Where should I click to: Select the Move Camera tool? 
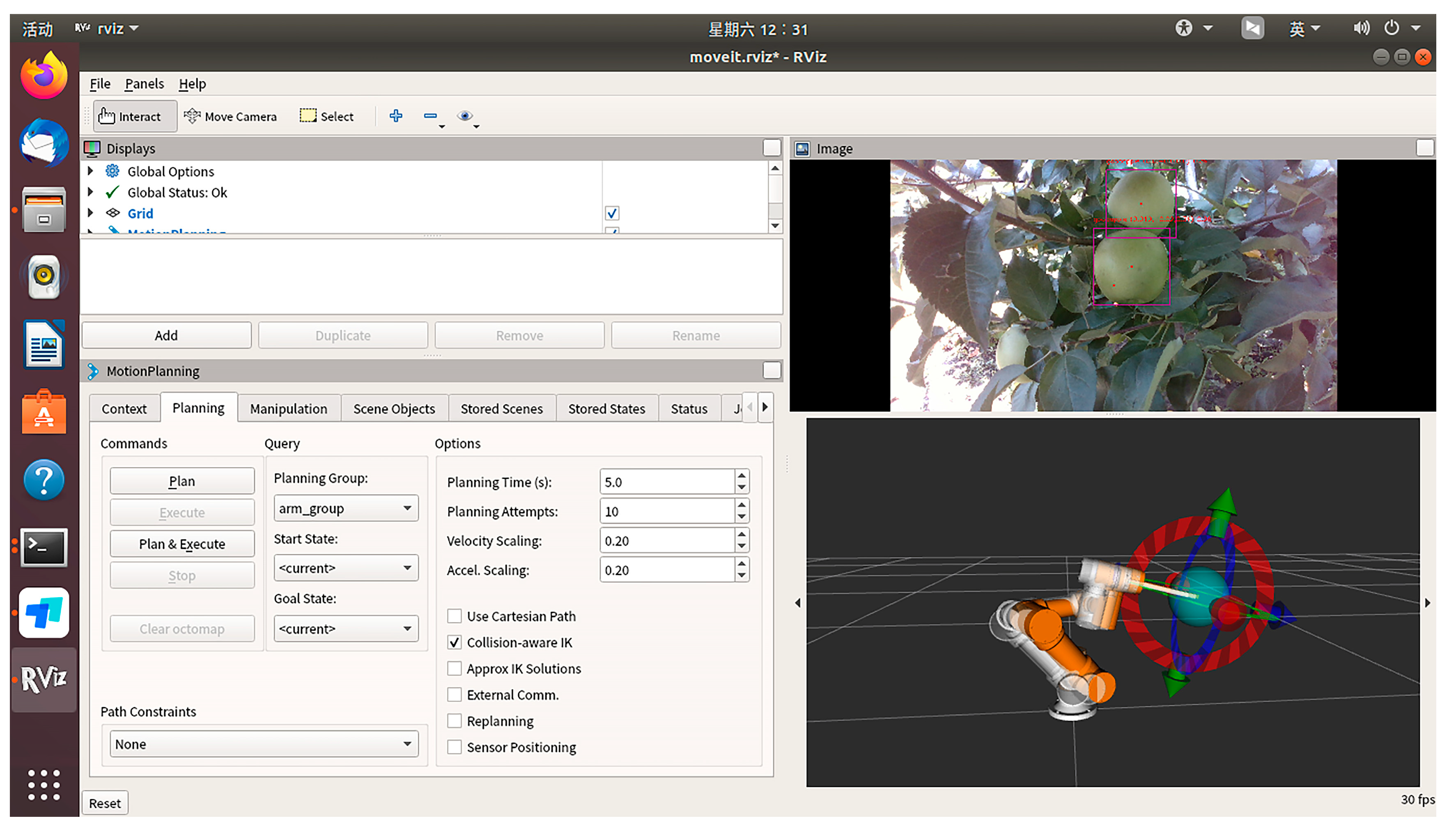tap(230, 116)
